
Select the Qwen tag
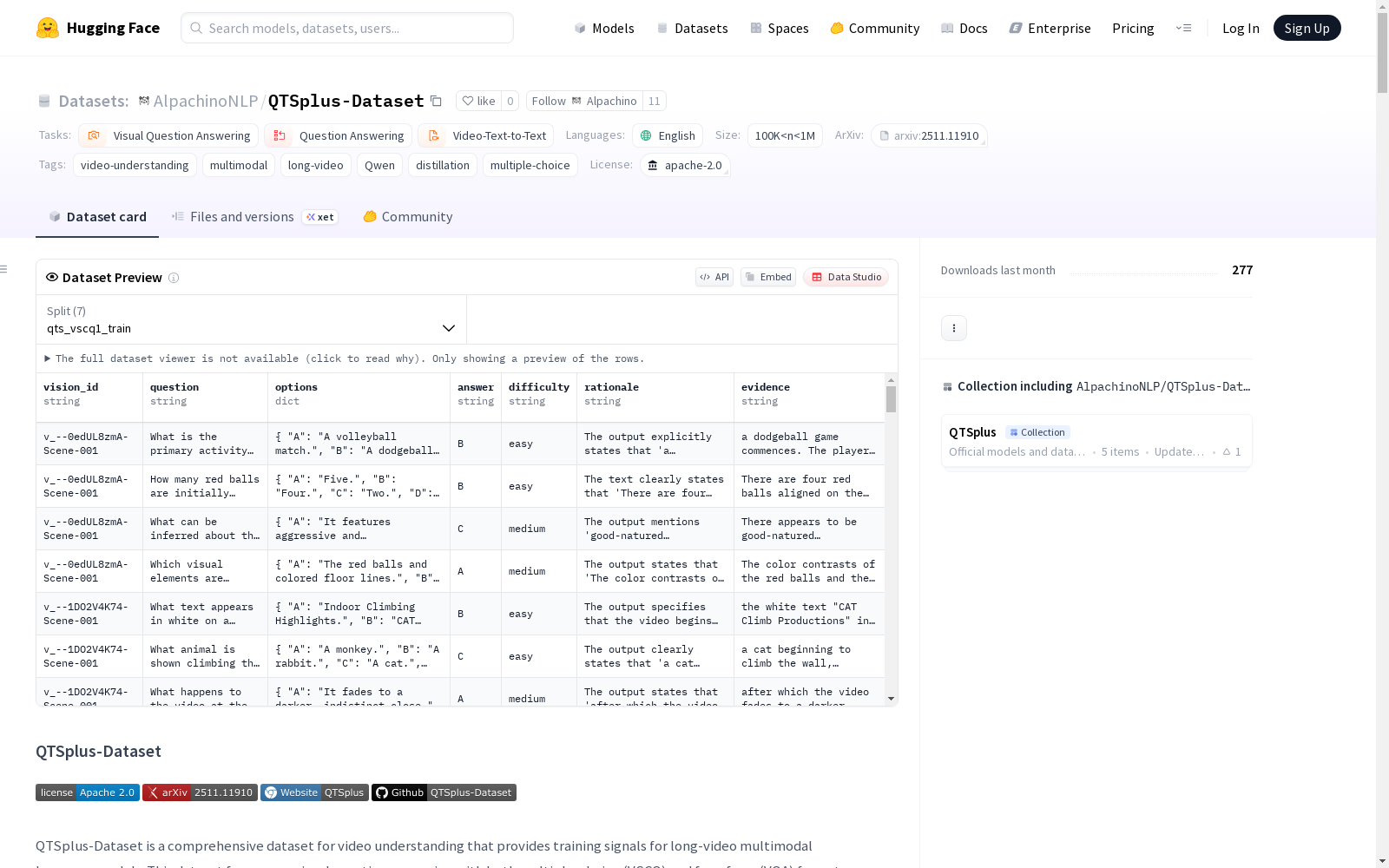[x=379, y=165]
